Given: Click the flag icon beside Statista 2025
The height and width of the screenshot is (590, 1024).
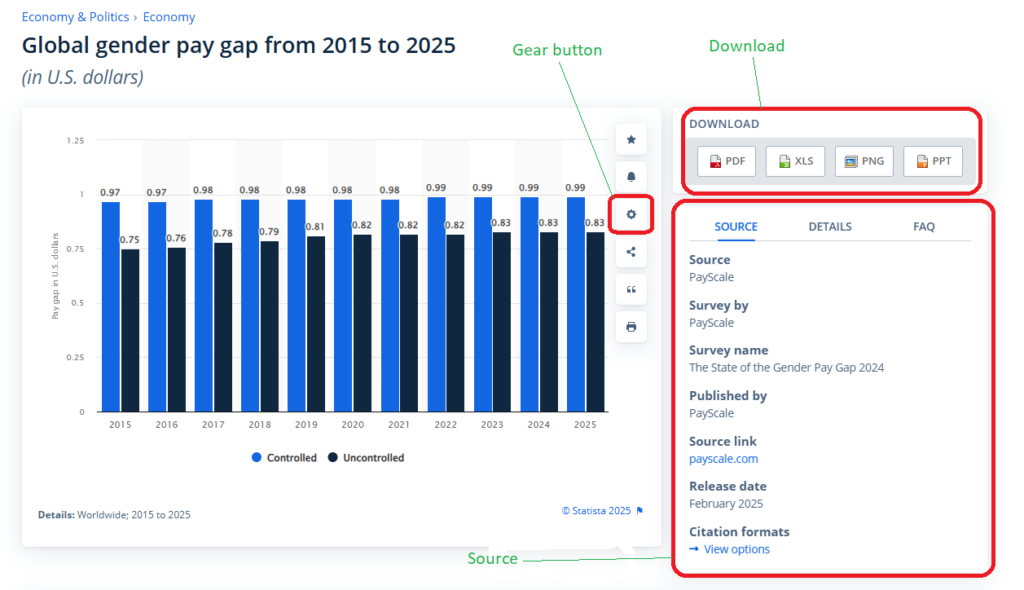Looking at the screenshot, I should [640, 511].
